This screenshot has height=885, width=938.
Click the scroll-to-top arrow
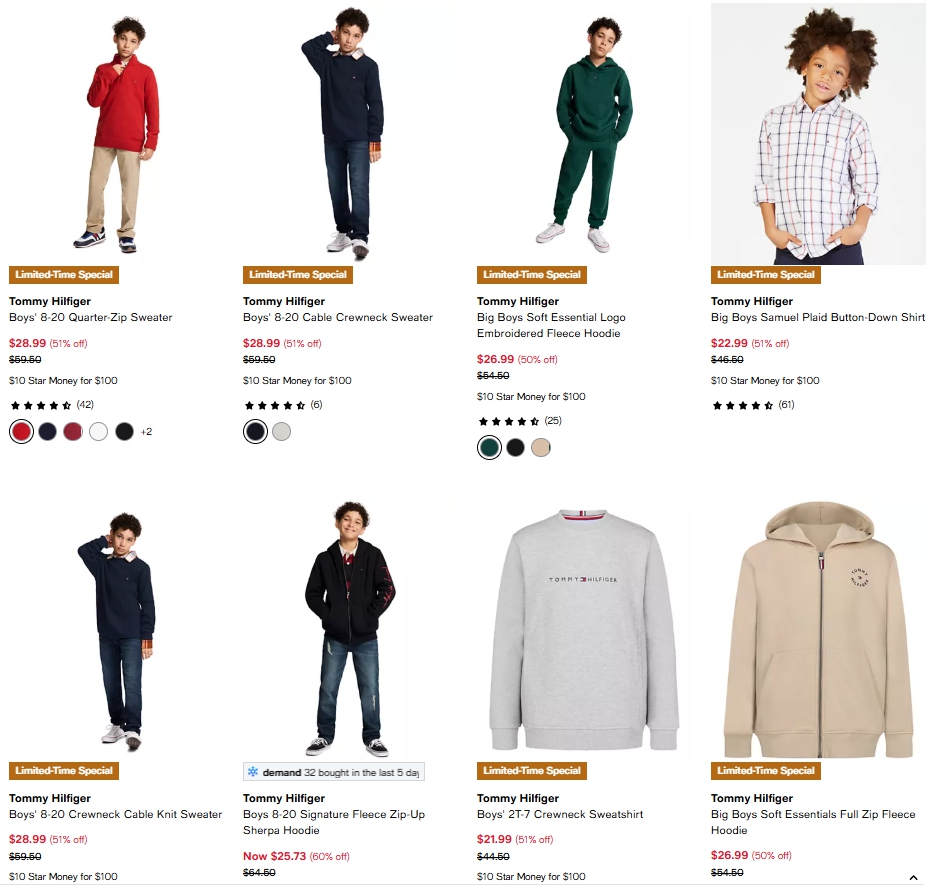[913, 877]
